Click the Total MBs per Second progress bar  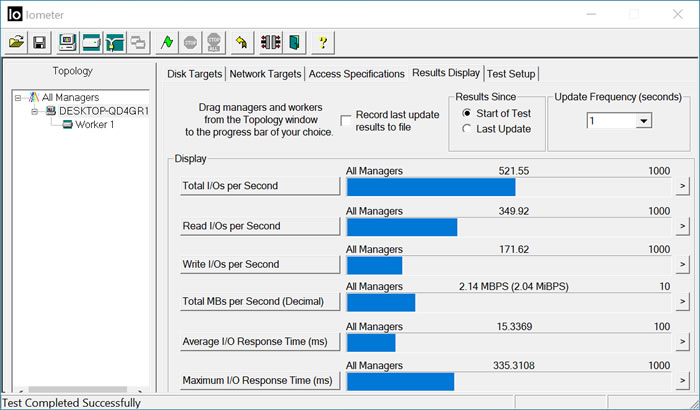coord(509,303)
